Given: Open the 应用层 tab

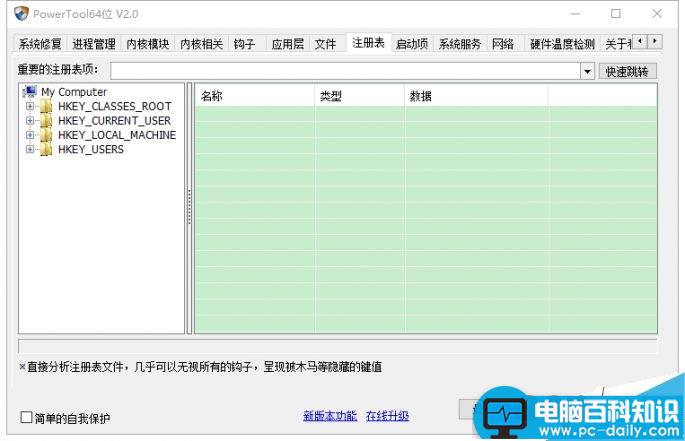Looking at the screenshot, I should click(x=287, y=44).
